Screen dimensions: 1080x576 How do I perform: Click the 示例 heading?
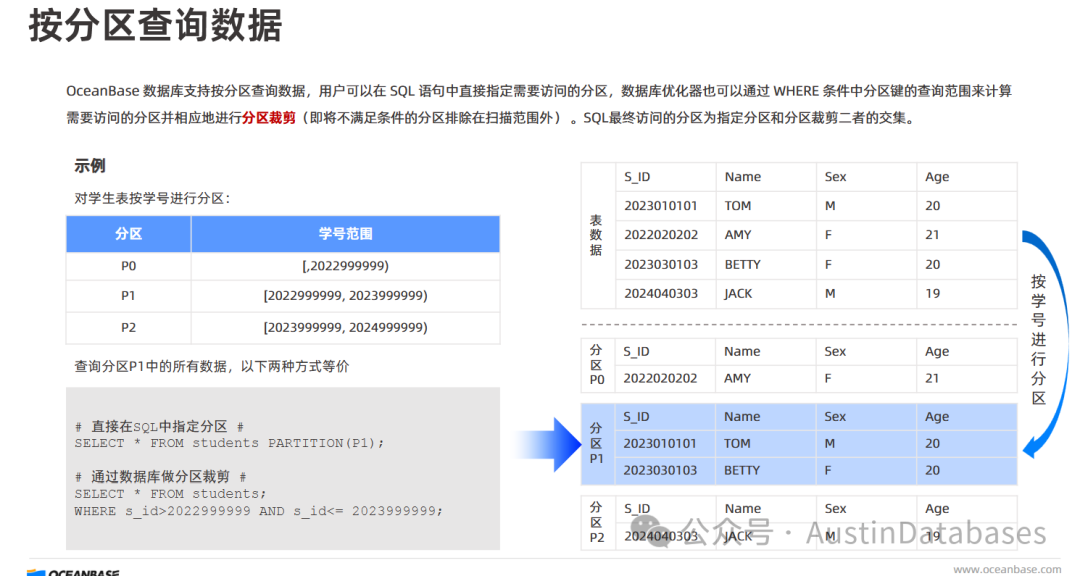[x=90, y=166]
